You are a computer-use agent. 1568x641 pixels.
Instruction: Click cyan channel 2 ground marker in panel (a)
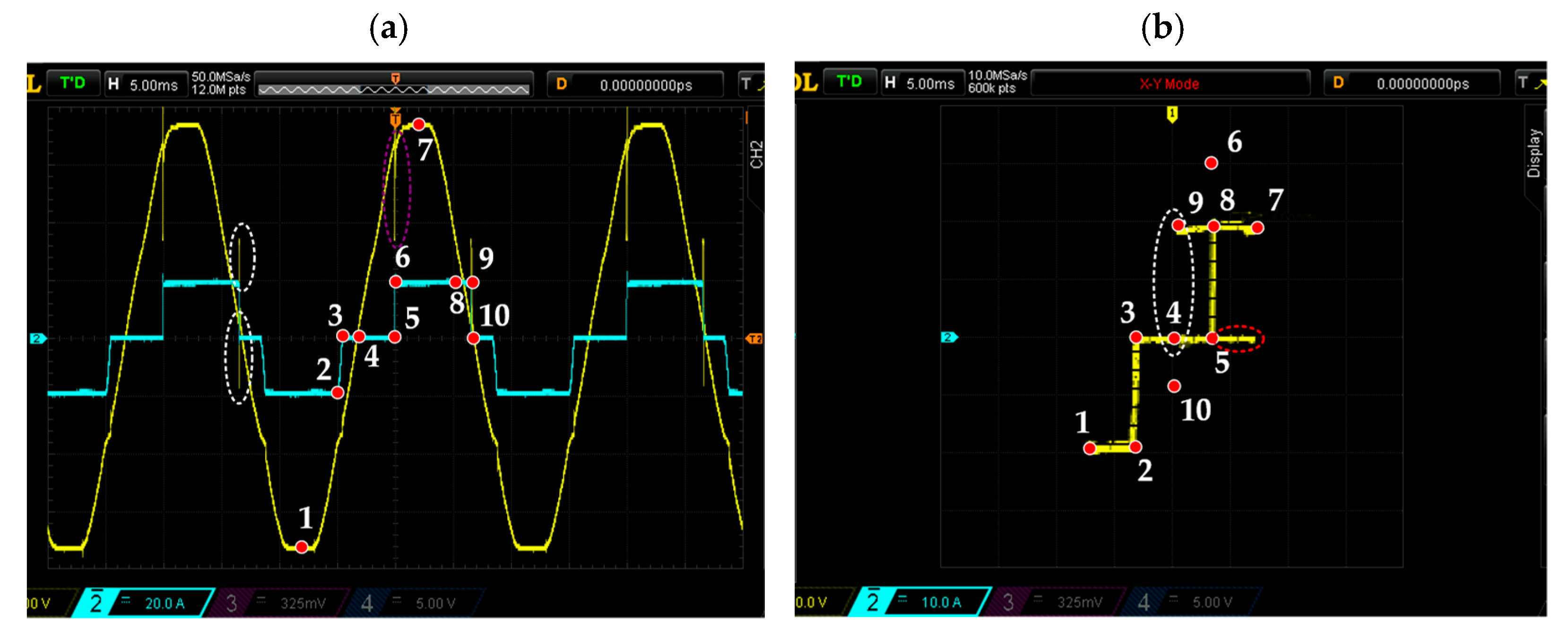[38, 338]
